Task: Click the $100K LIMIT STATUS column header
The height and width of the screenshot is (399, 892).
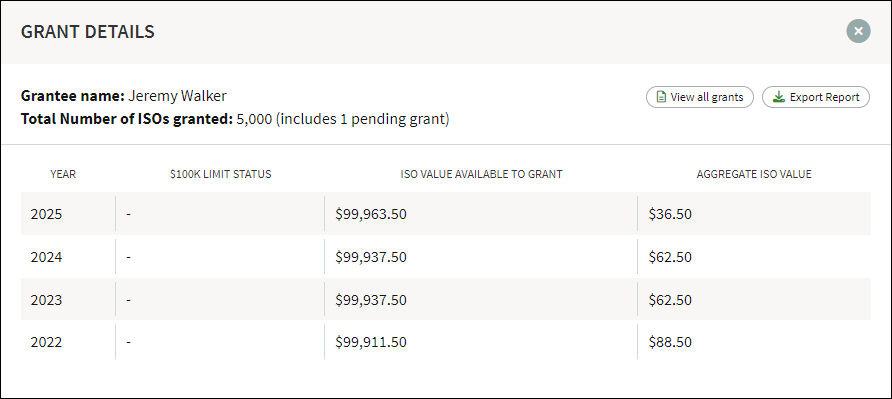Action: (221, 174)
